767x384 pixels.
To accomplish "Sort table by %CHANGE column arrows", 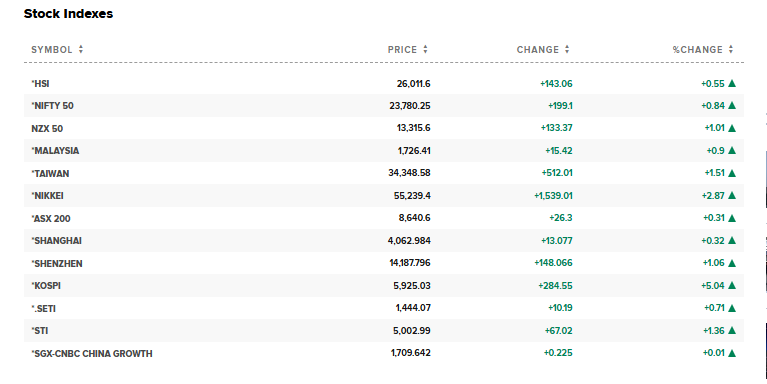I will coord(731,49).
